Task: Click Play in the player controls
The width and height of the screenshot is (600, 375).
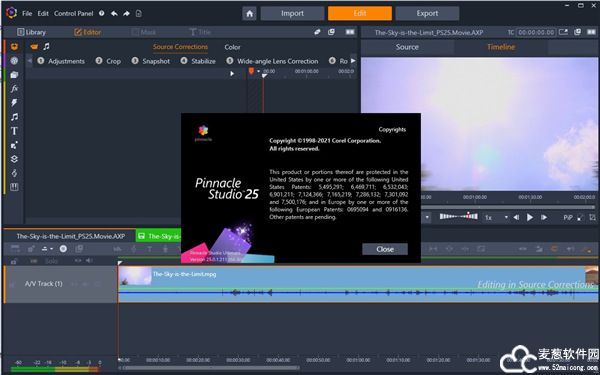Action: click(x=530, y=217)
